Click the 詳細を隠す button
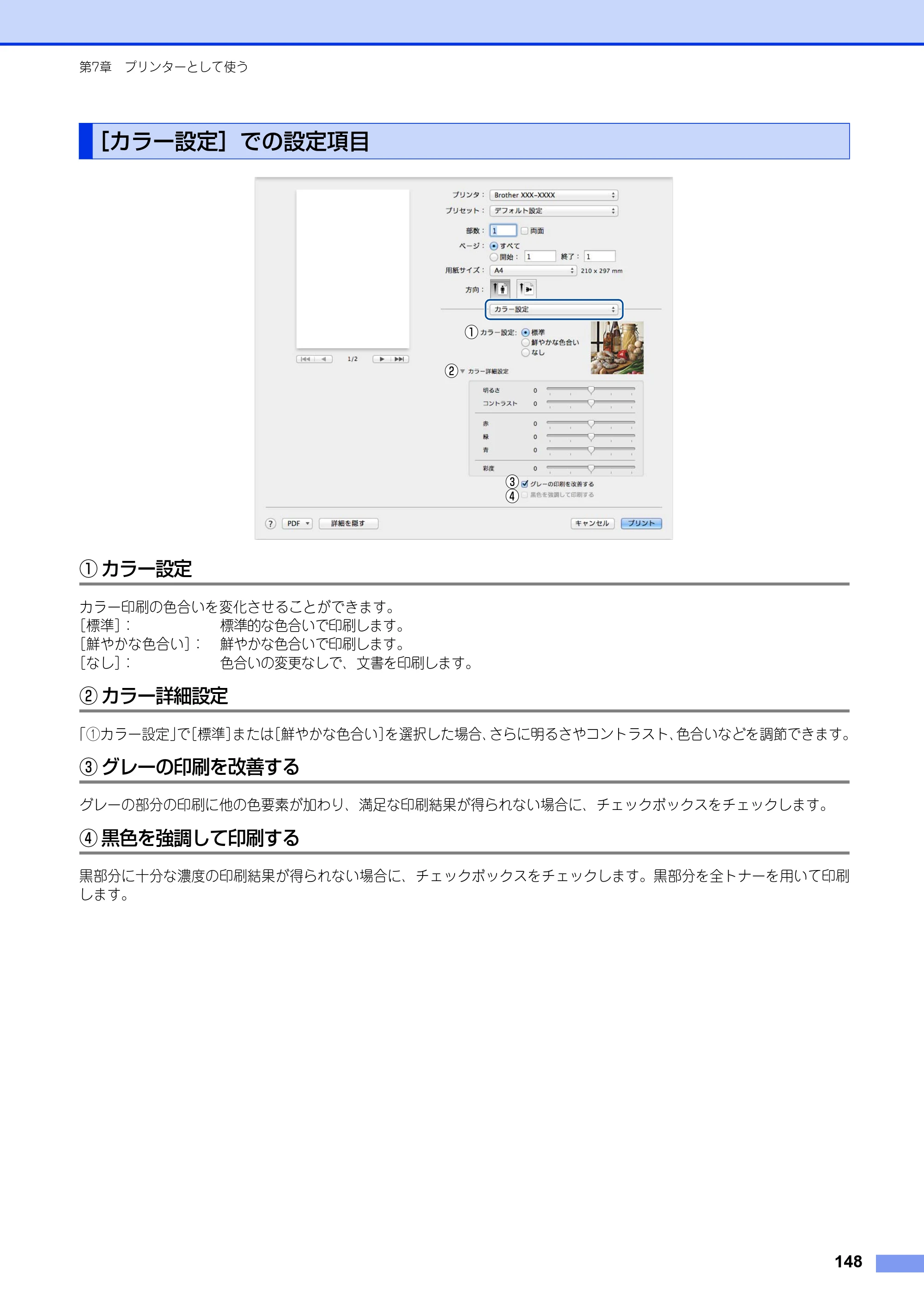This screenshot has width=924, height=1308. (x=348, y=523)
